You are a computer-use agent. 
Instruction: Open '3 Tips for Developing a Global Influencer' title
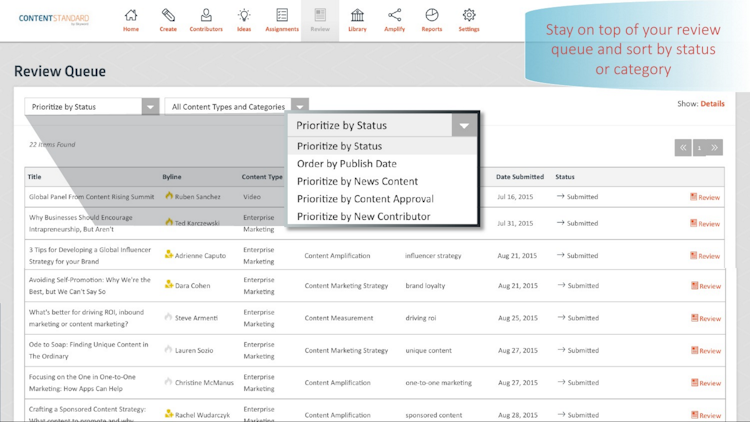(90, 255)
